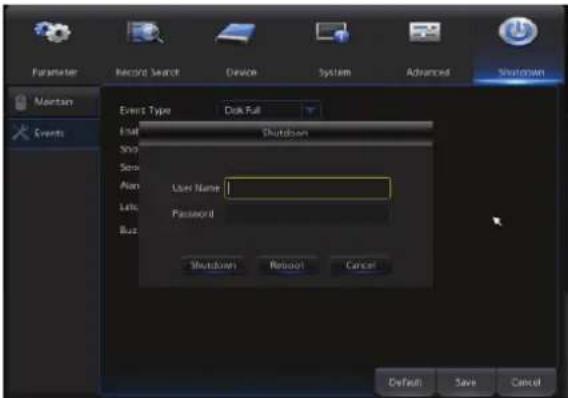
Task: Click the bottom-bar Cancel button
Action: click(x=526, y=382)
